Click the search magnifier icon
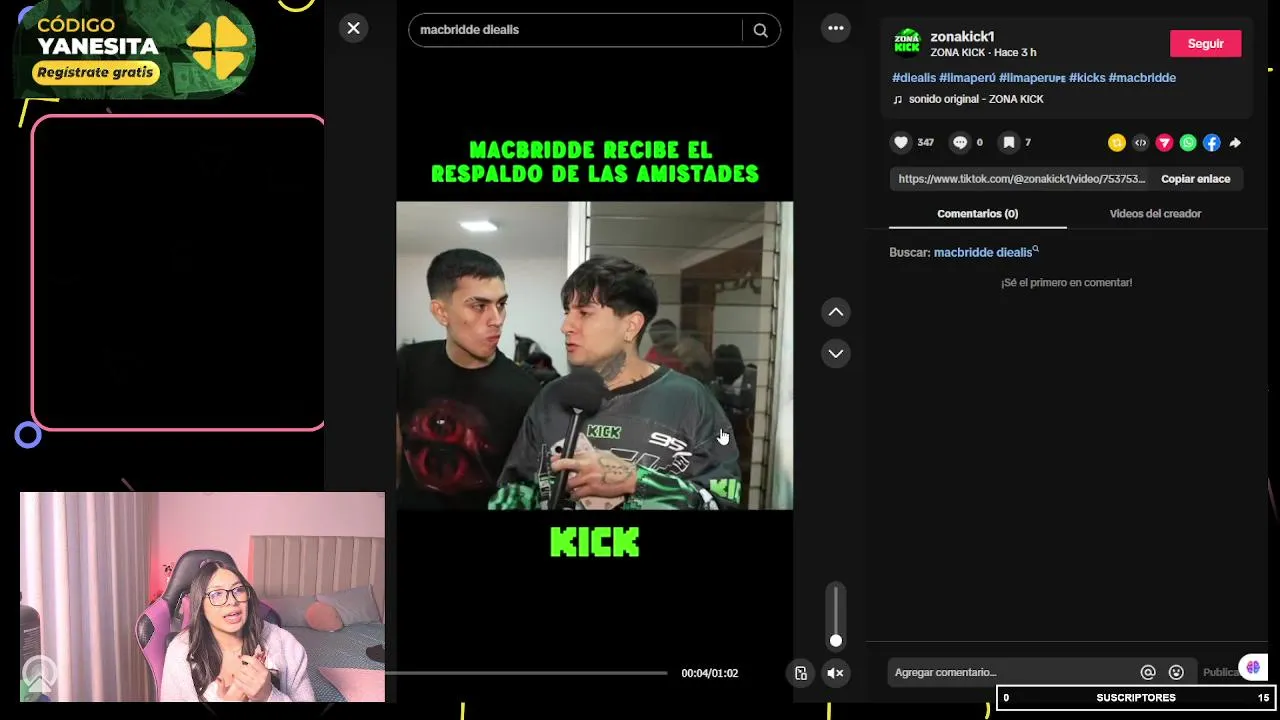The width and height of the screenshot is (1280, 720). [x=761, y=30]
